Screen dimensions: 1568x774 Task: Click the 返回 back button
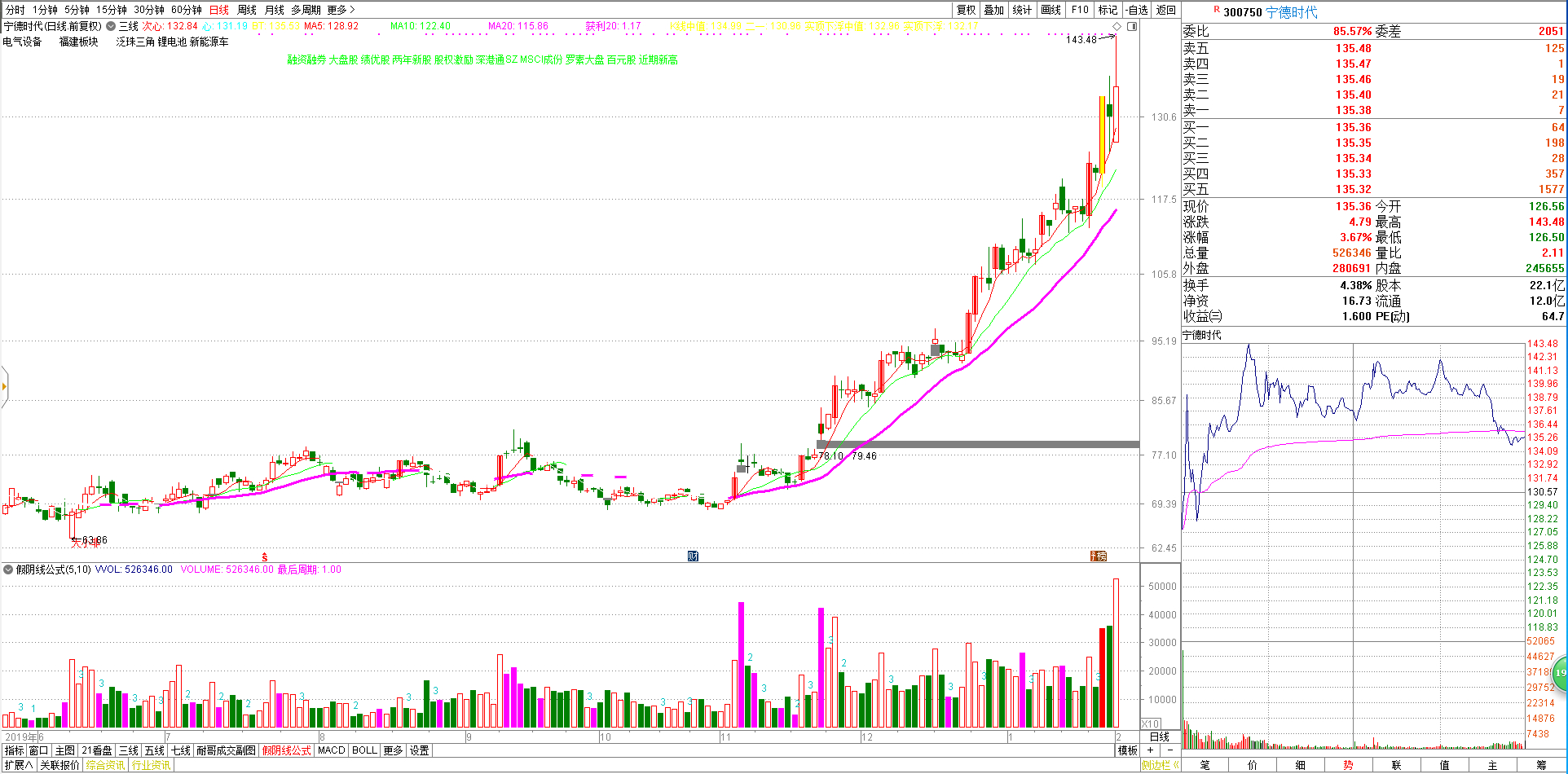[1166, 10]
